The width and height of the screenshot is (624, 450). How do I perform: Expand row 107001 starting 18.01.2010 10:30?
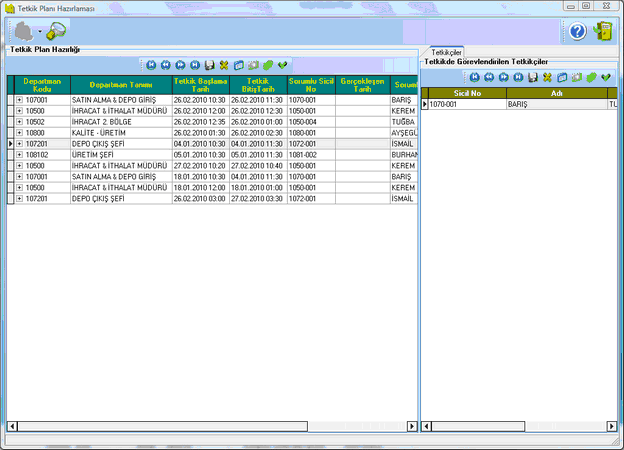tap(20, 176)
